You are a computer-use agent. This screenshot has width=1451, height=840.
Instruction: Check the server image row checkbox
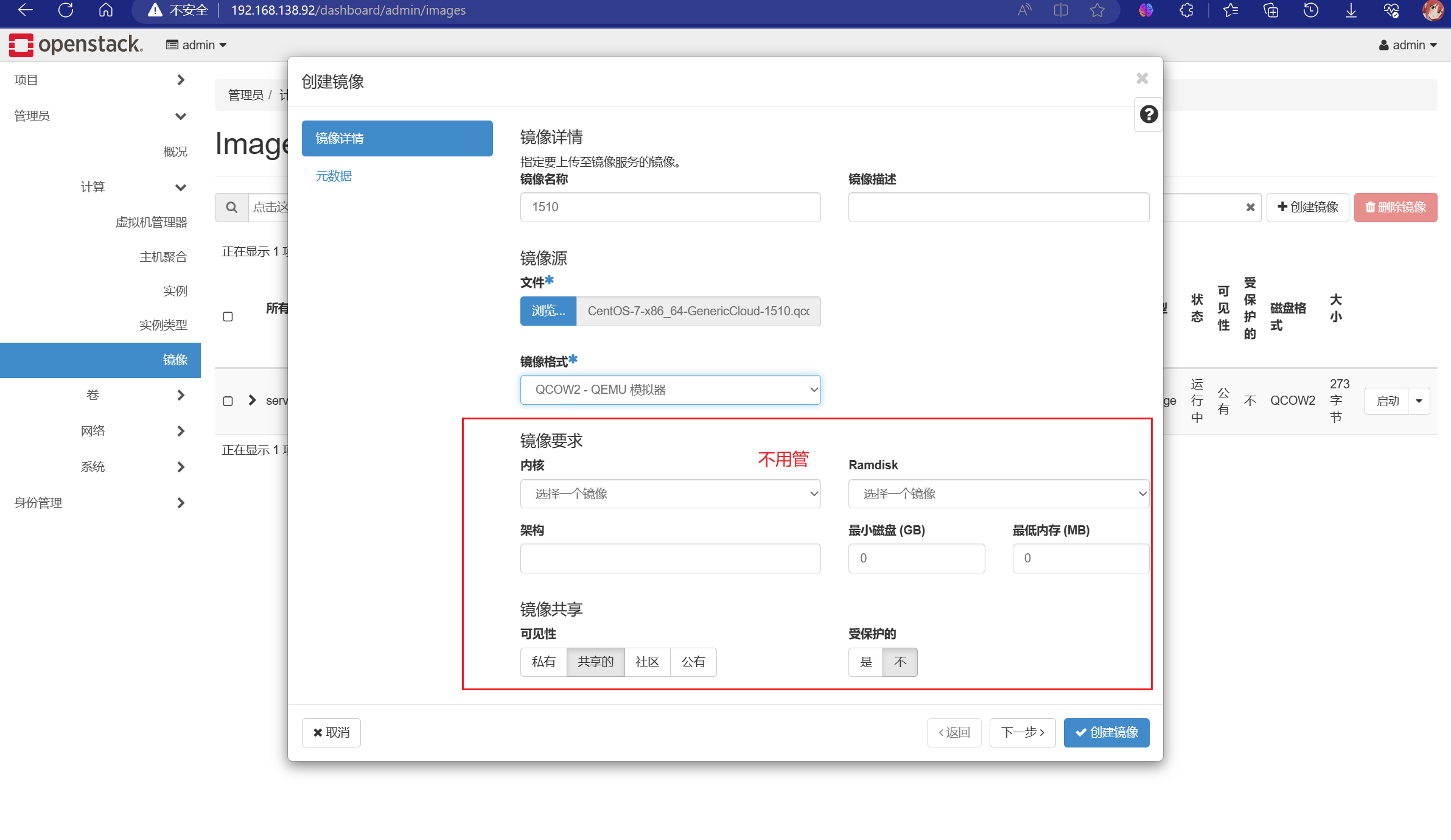(228, 401)
